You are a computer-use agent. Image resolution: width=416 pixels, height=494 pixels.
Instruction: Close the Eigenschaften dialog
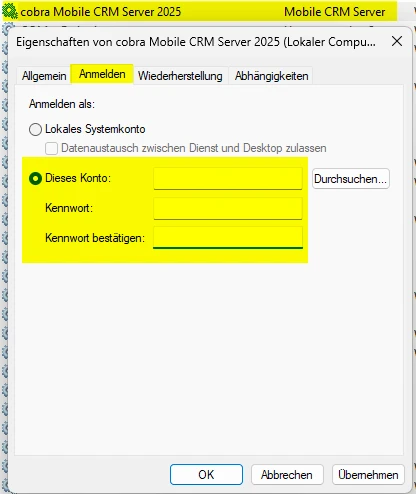click(x=397, y=42)
